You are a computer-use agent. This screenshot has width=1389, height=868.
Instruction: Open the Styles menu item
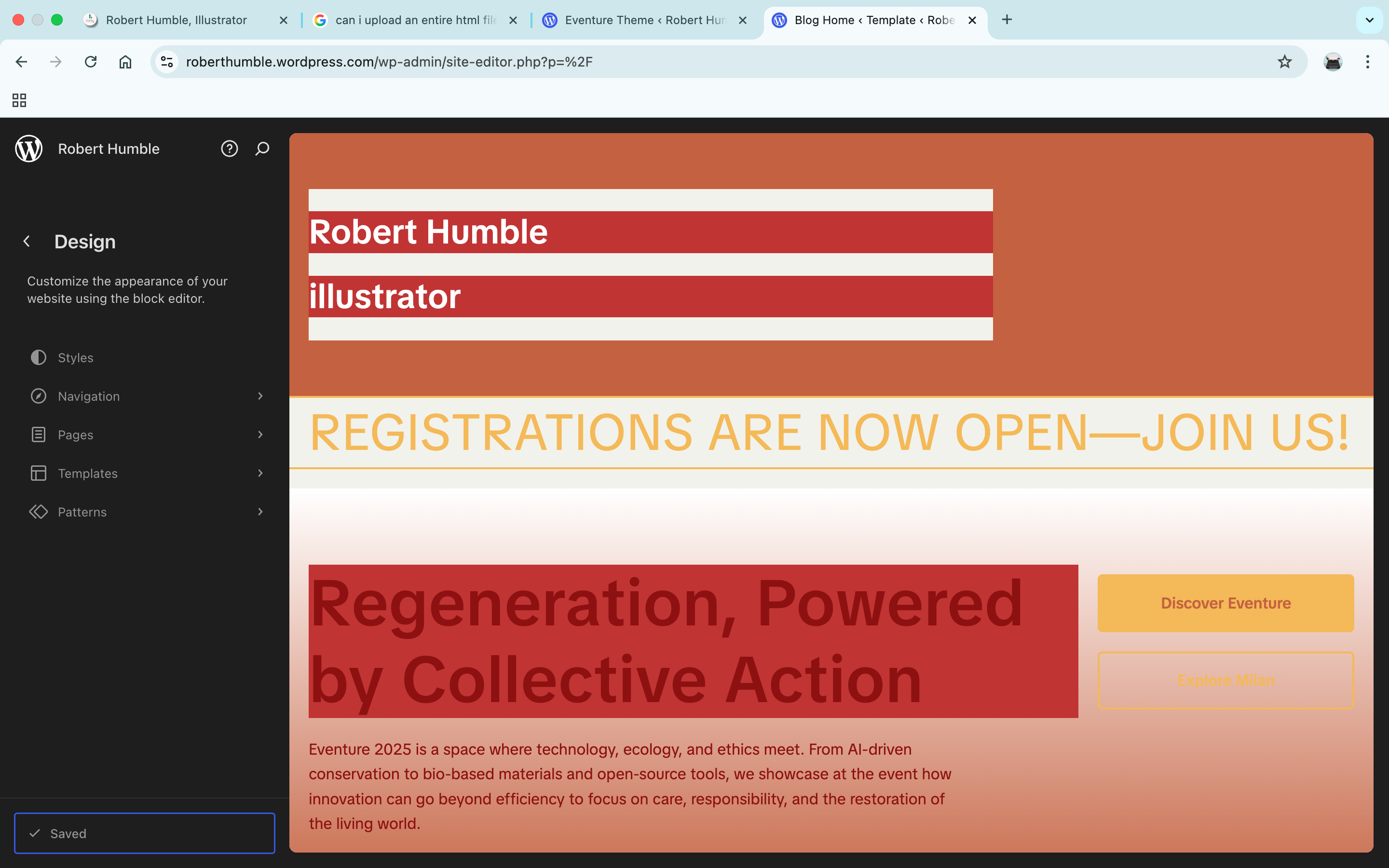(145, 357)
